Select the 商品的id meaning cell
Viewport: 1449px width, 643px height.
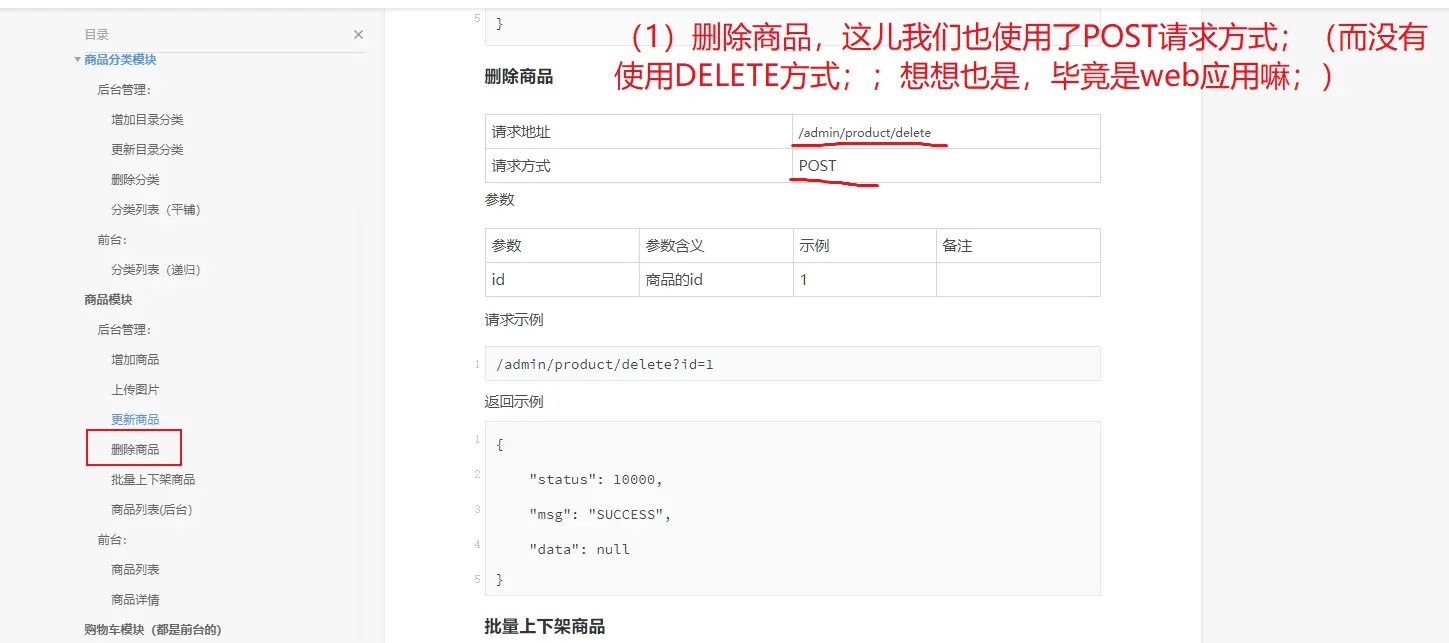[x=716, y=280]
